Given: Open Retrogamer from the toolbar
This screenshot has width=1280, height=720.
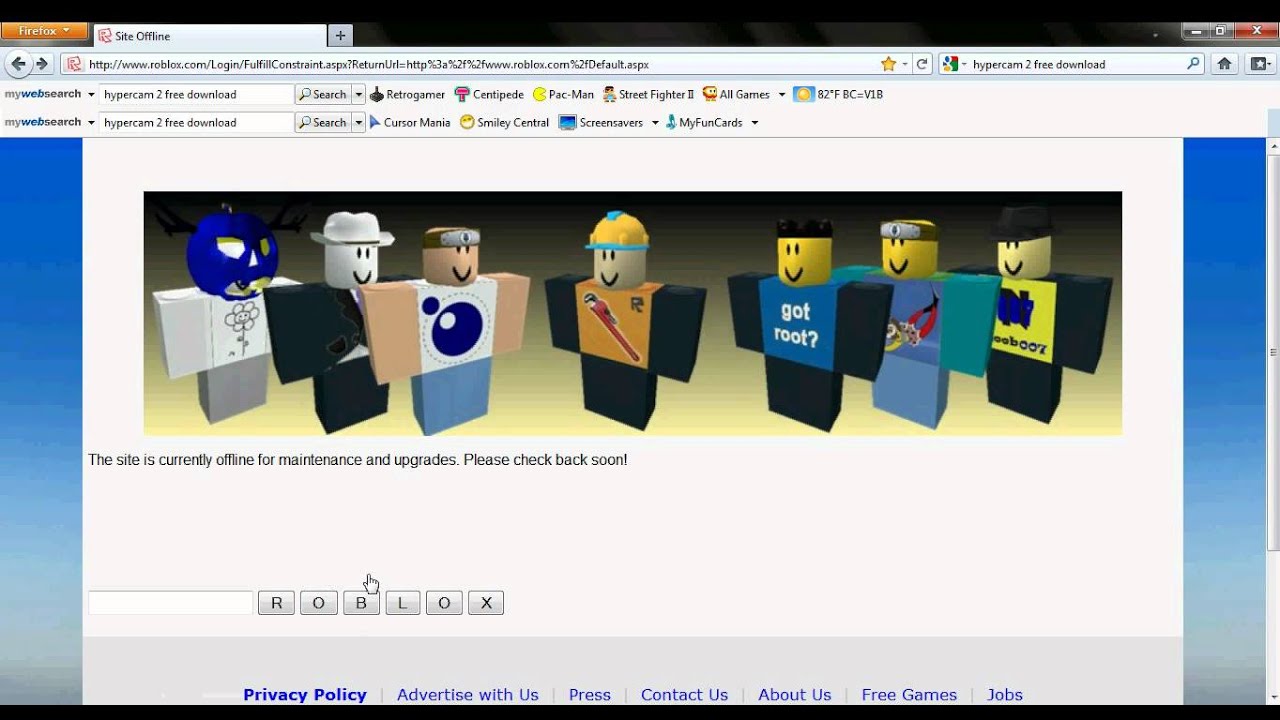Looking at the screenshot, I should 407,94.
